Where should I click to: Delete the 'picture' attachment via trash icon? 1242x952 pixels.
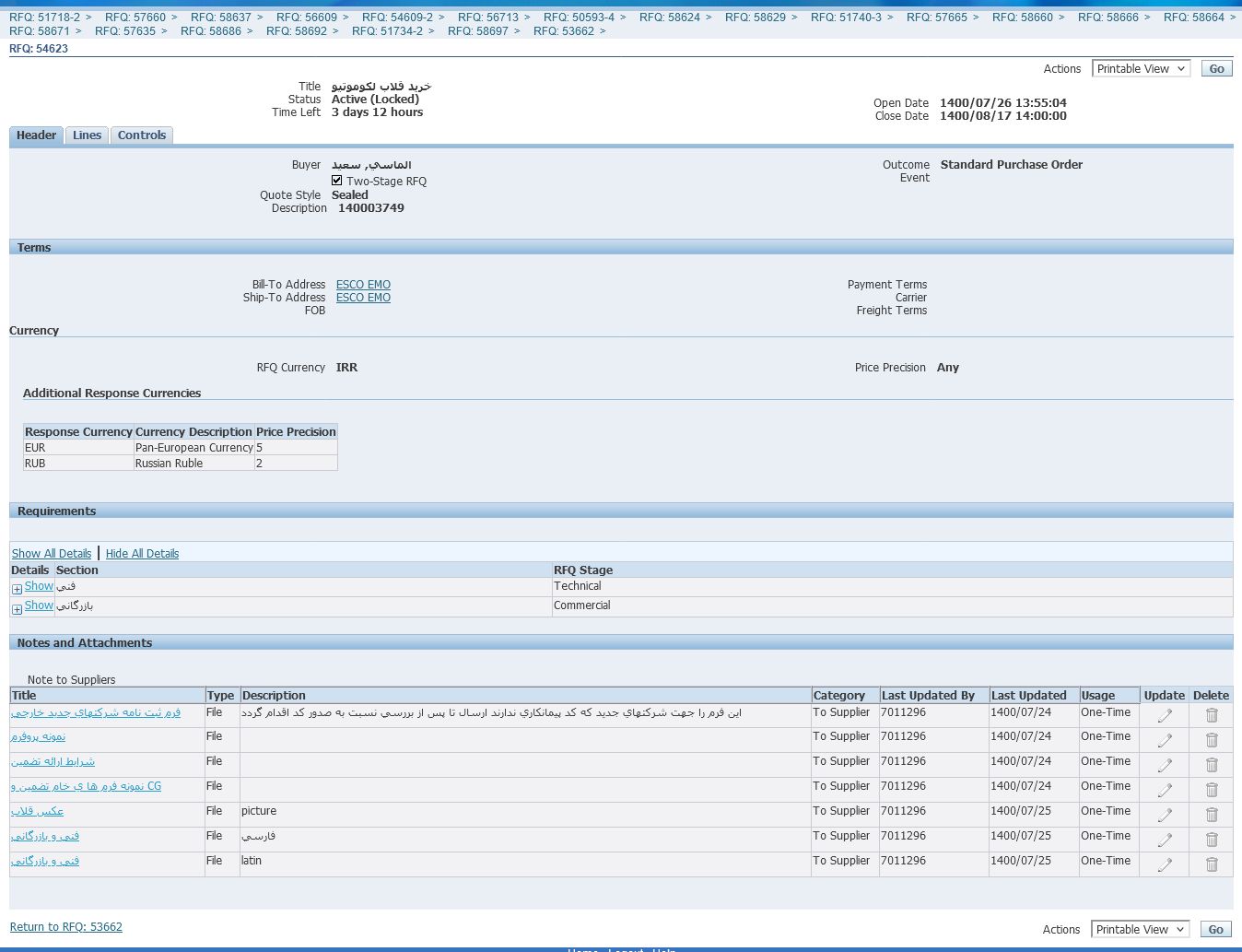[x=1212, y=815]
